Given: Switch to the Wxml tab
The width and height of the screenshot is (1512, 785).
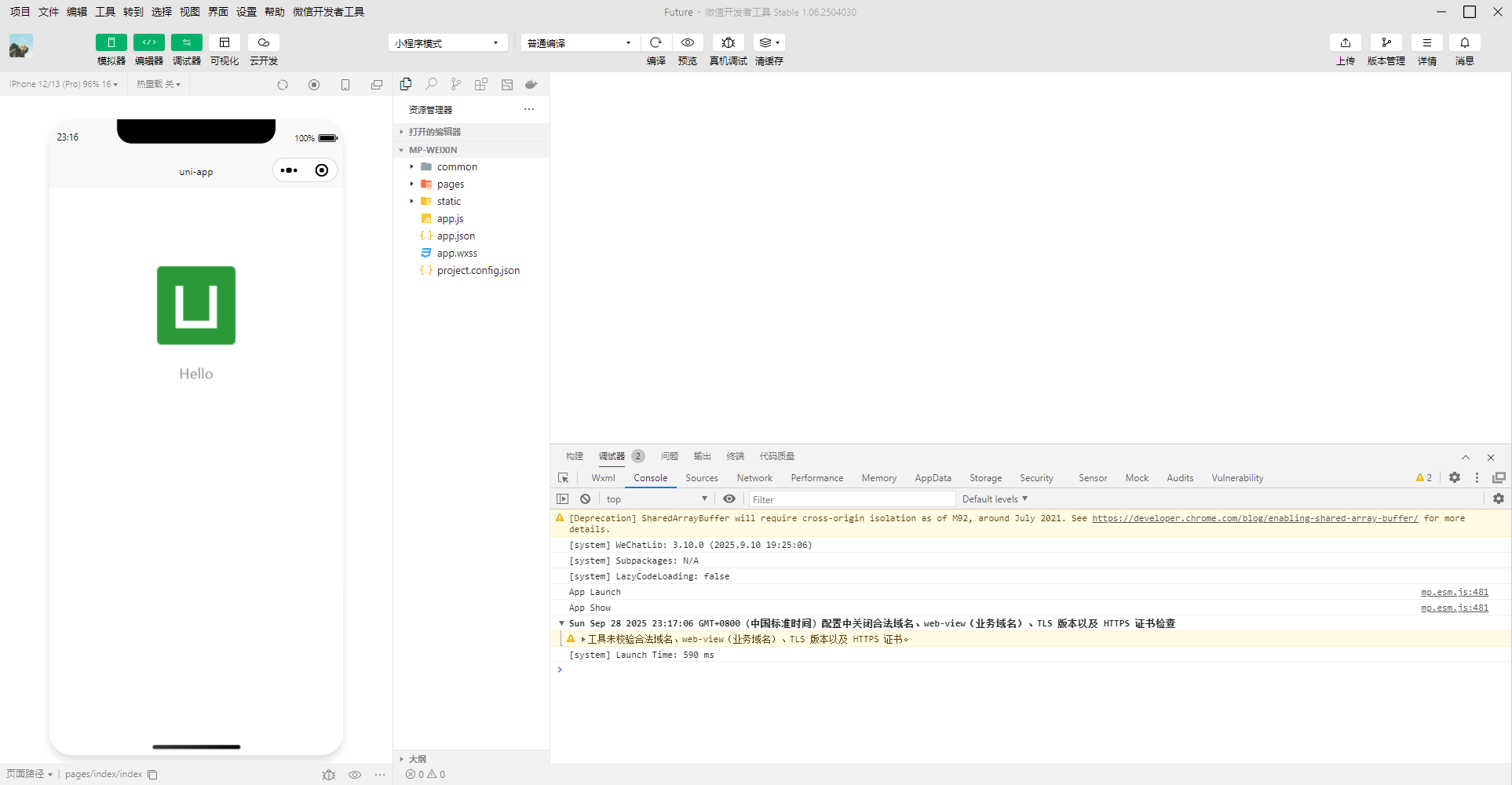Looking at the screenshot, I should pos(603,478).
